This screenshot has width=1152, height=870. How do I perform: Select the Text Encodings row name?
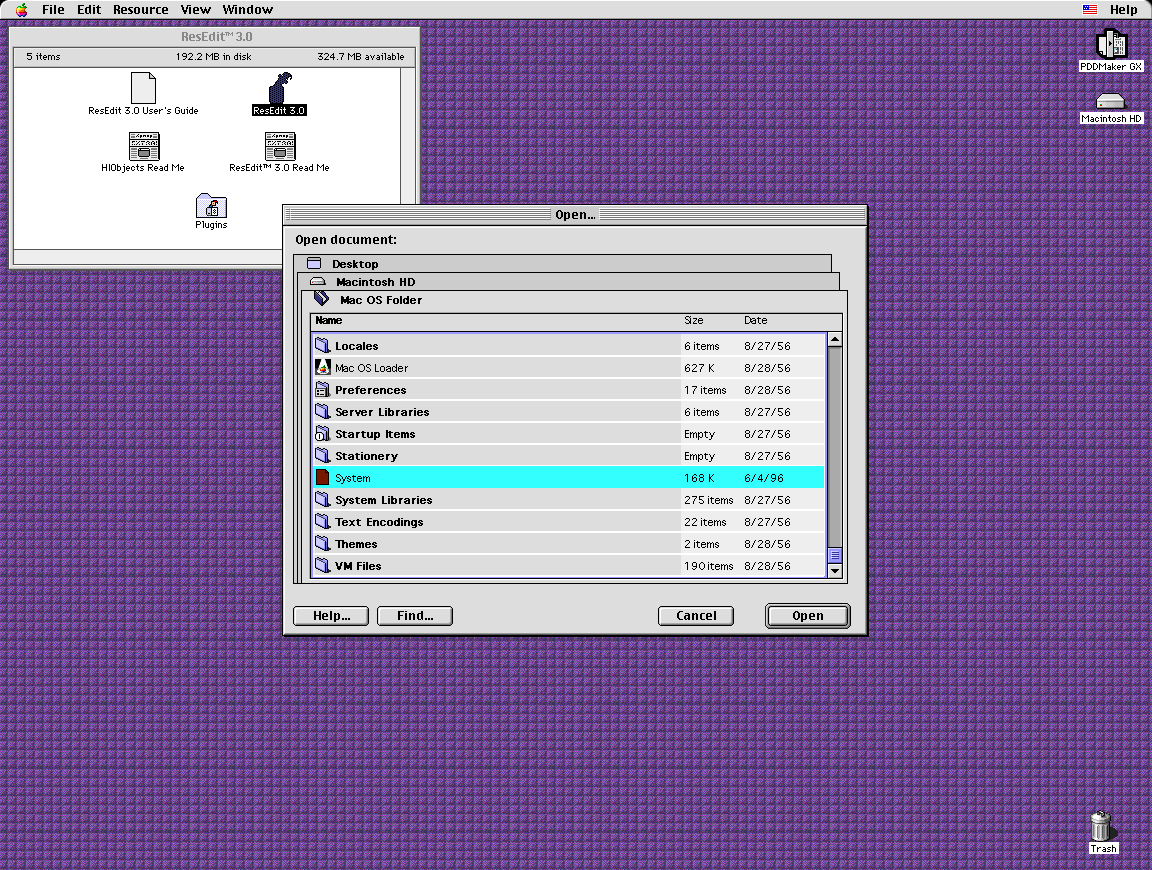point(379,522)
